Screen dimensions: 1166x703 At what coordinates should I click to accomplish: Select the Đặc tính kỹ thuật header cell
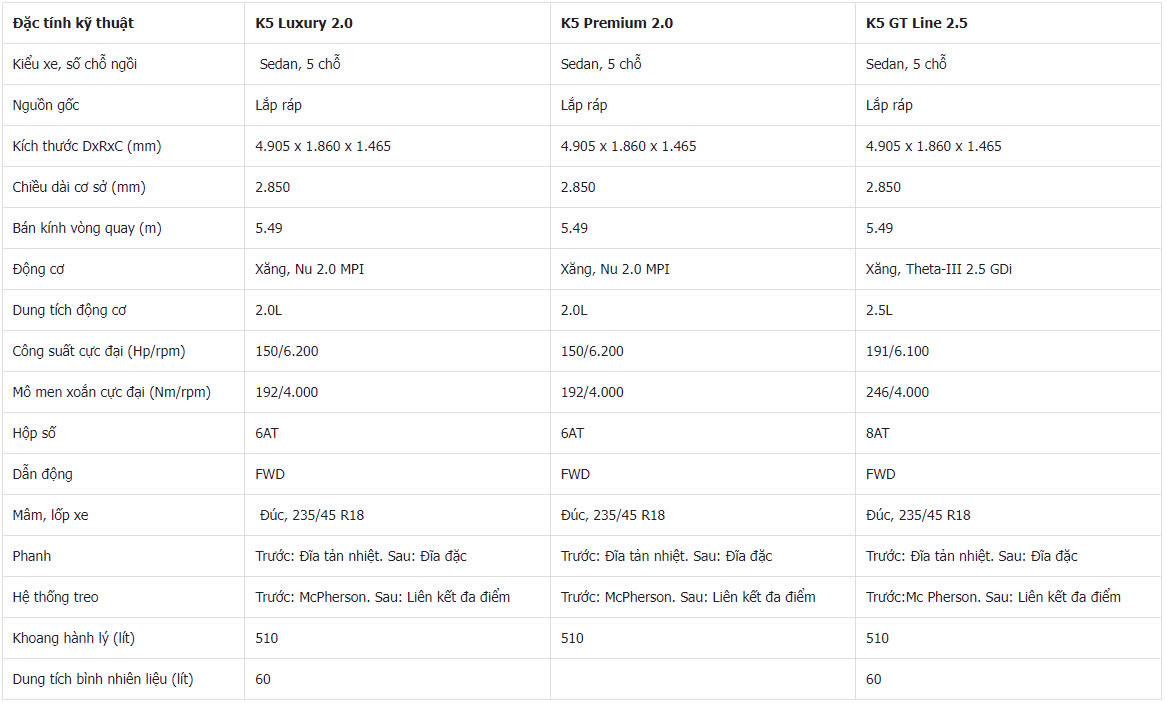pos(123,23)
